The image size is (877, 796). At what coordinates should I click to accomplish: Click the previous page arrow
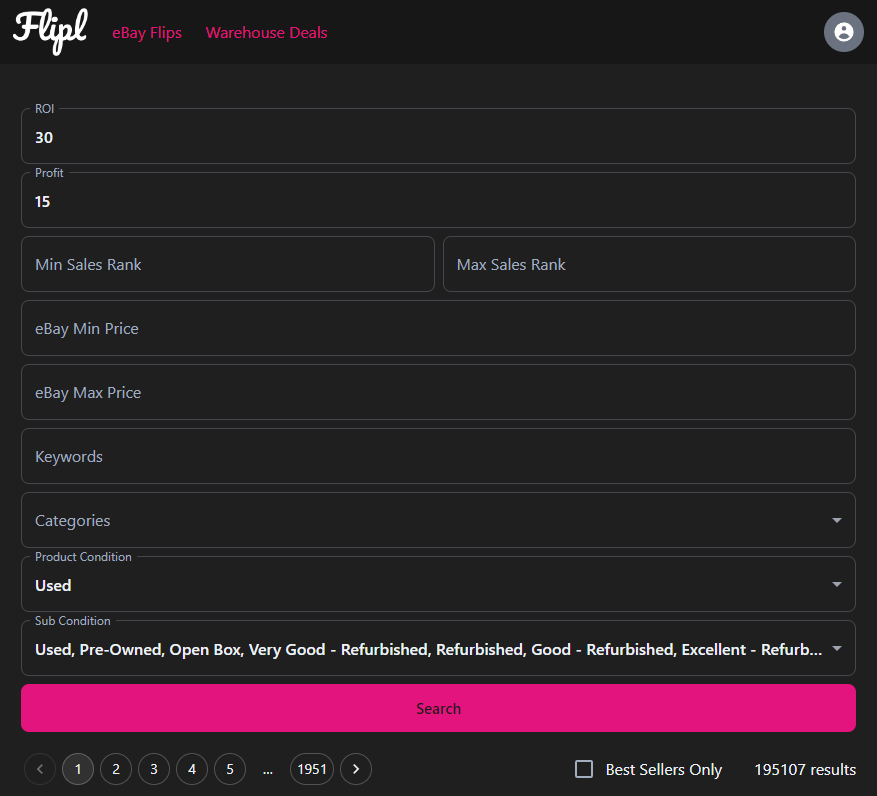coord(40,769)
